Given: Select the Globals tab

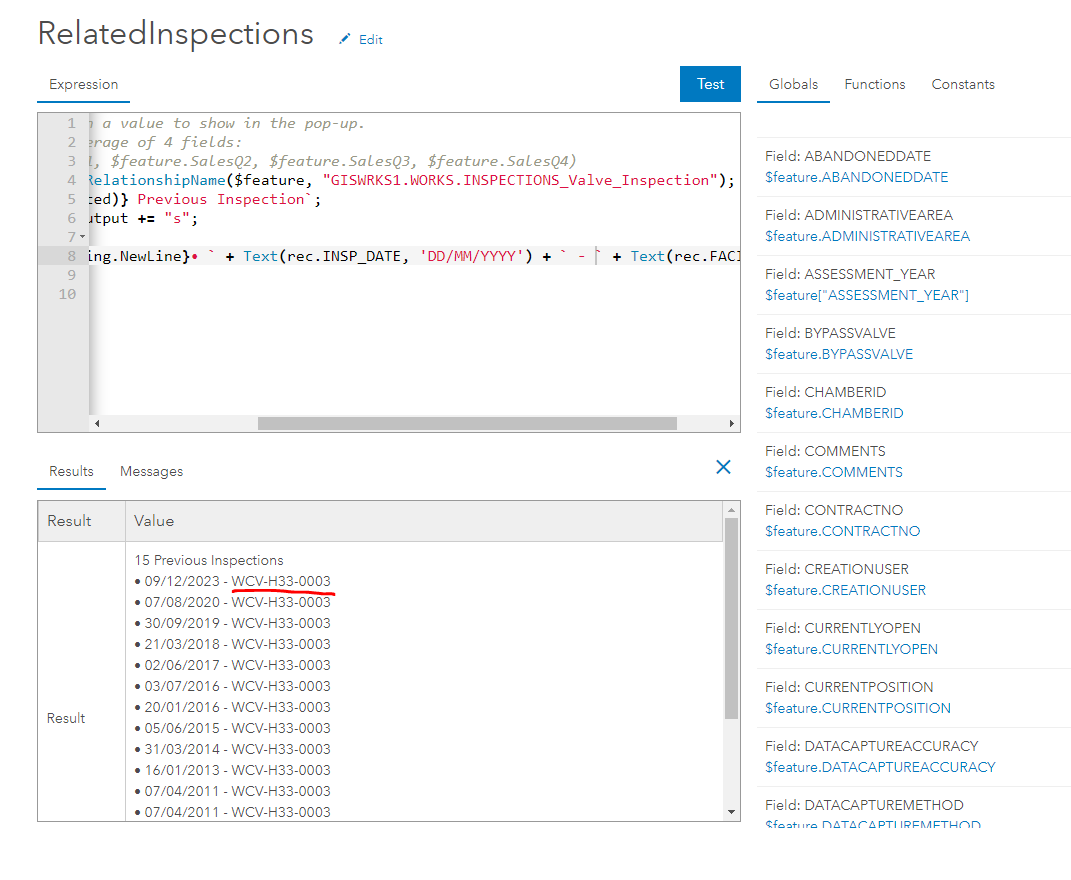Looking at the screenshot, I should (x=793, y=84).
